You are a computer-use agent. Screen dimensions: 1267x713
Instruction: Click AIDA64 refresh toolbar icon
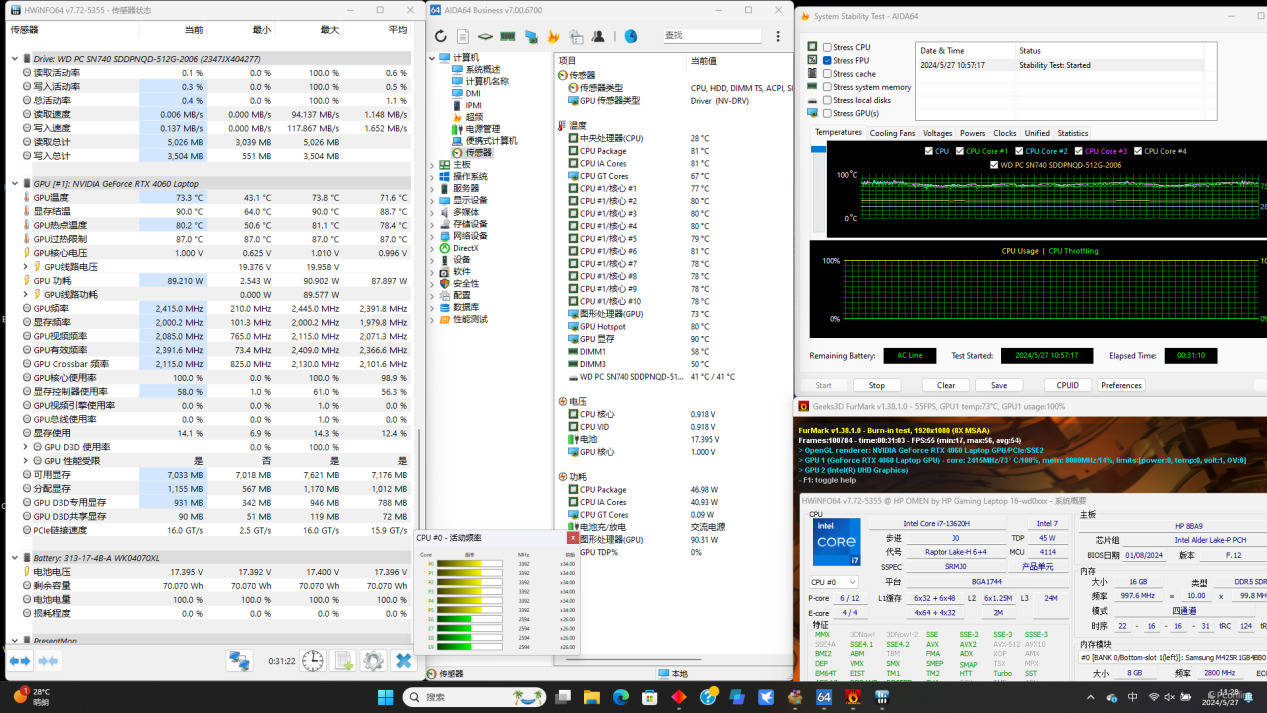pos(440,36)
